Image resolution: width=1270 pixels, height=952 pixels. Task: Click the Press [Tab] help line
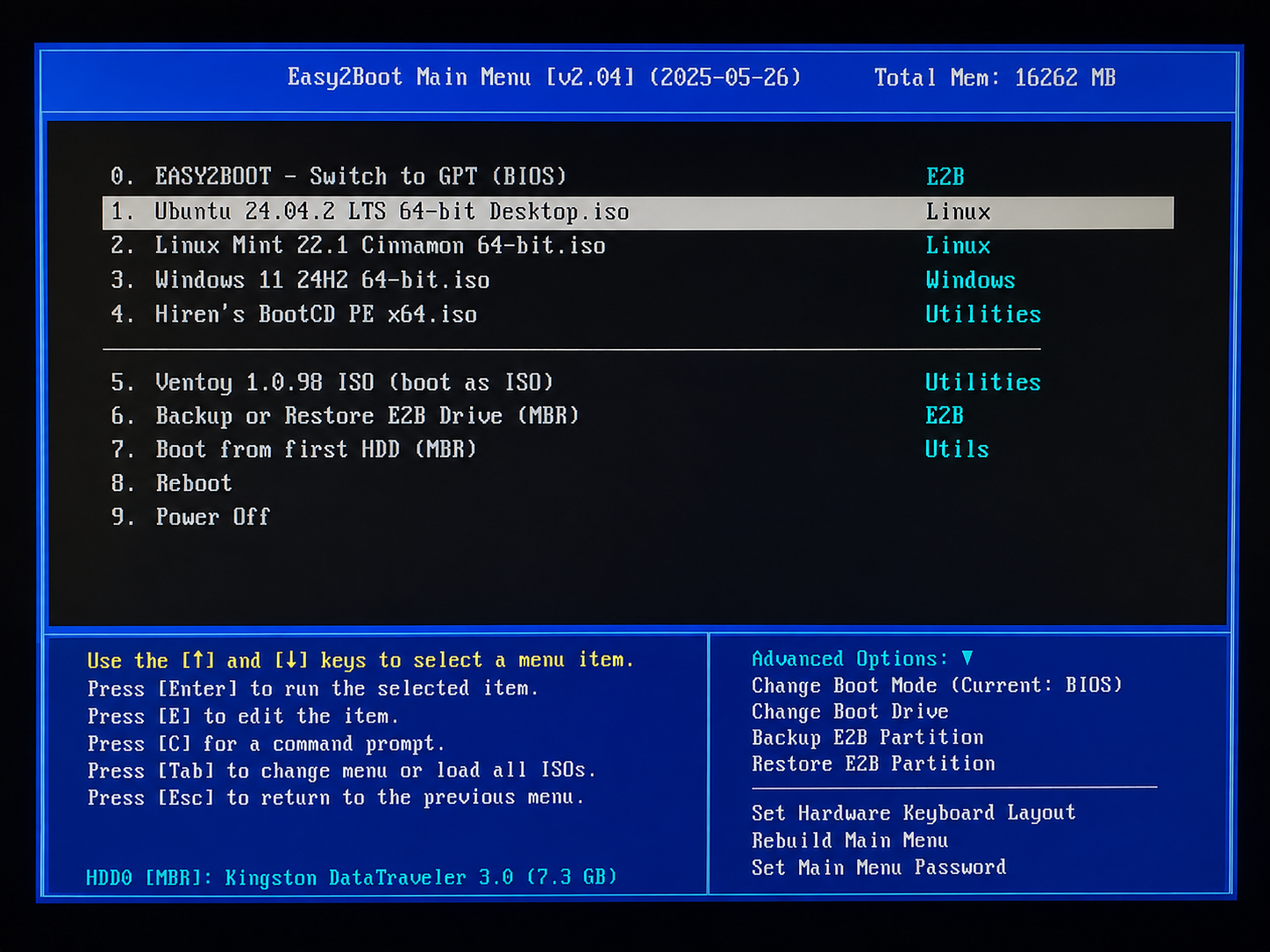[342, 771]
